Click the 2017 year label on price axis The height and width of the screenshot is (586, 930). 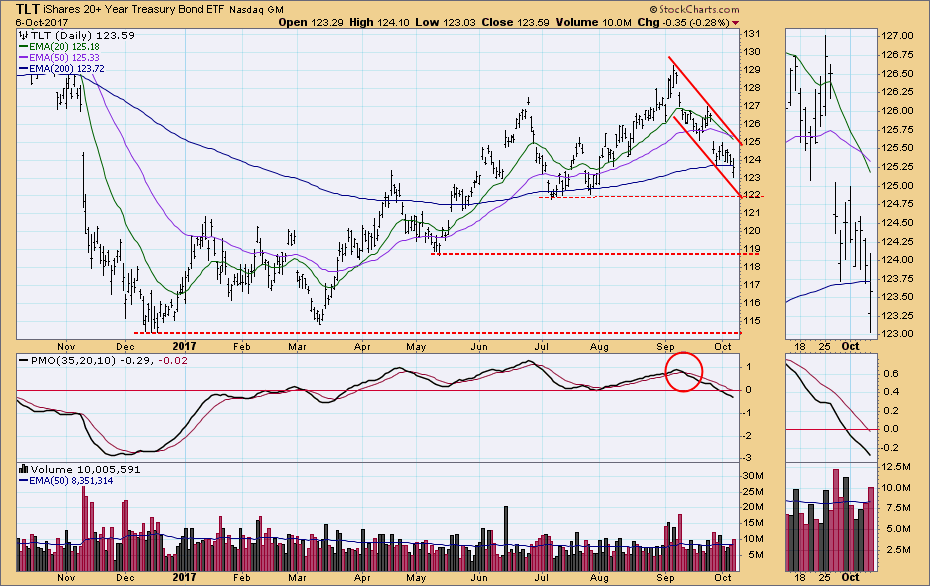(184, 346)
